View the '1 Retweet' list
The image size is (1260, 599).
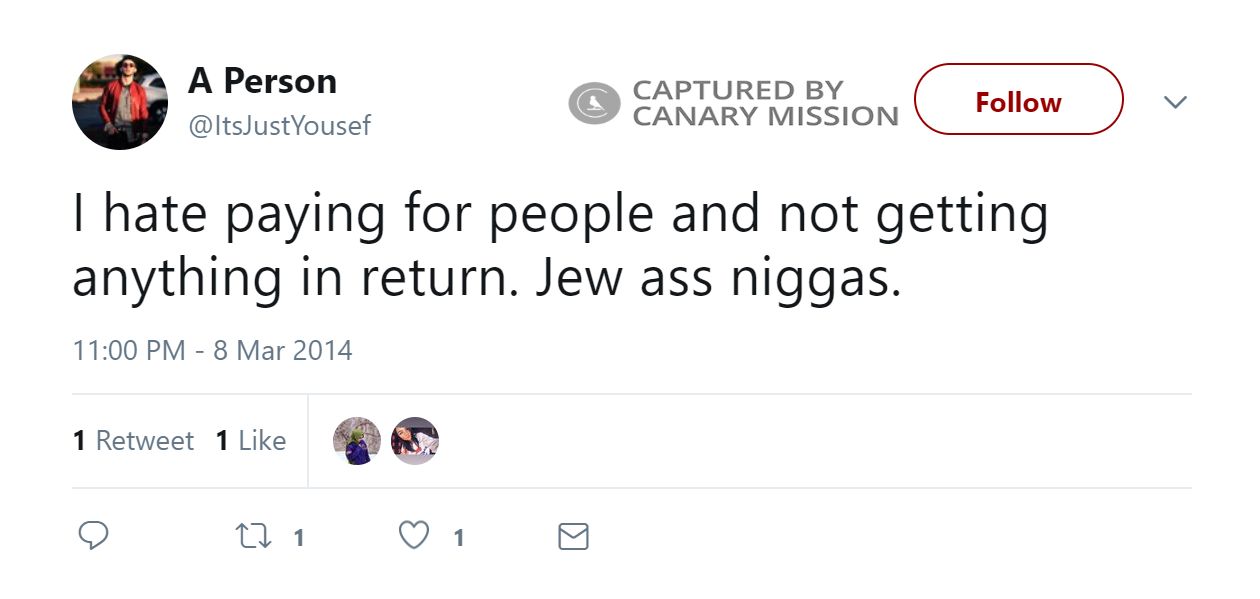133,441
